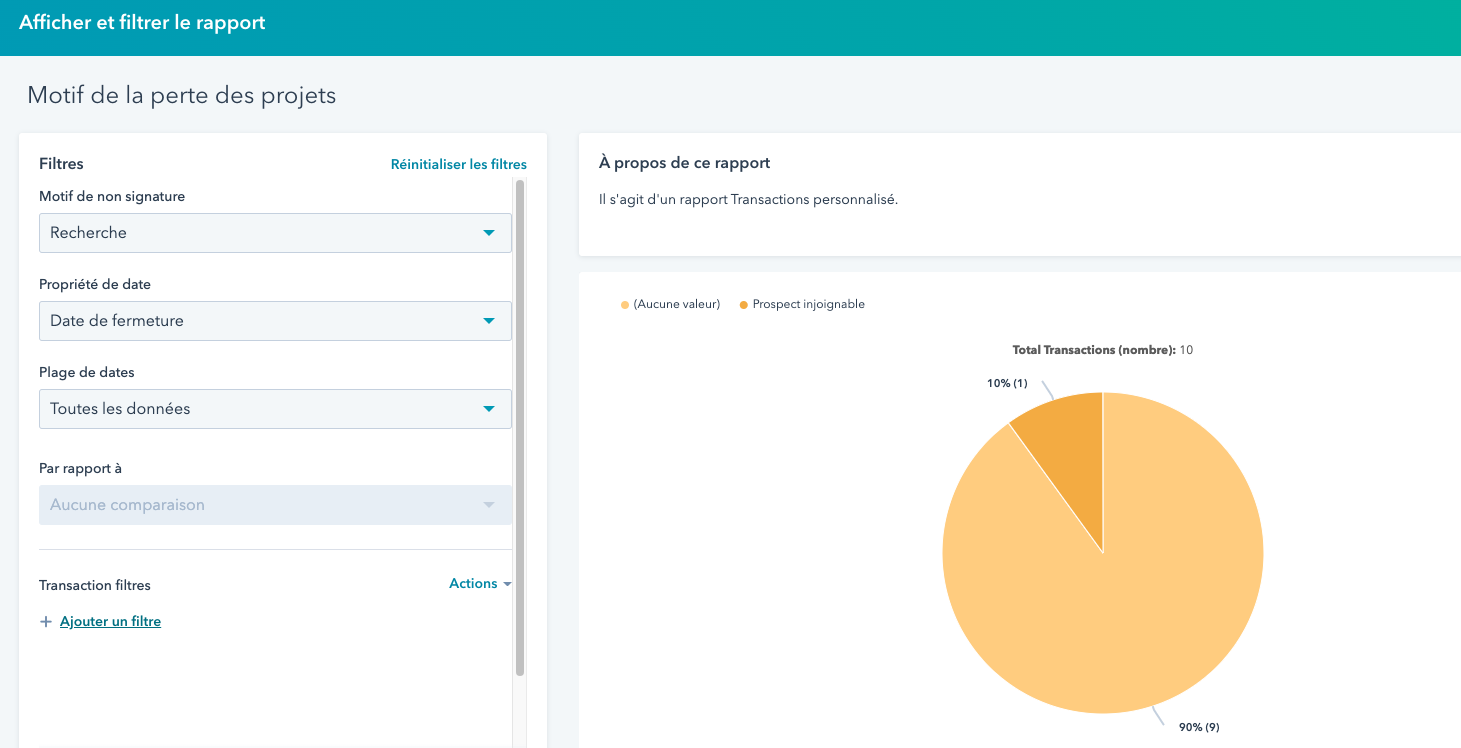Open the Aucune comparaison dropdown

click(275, 505)
